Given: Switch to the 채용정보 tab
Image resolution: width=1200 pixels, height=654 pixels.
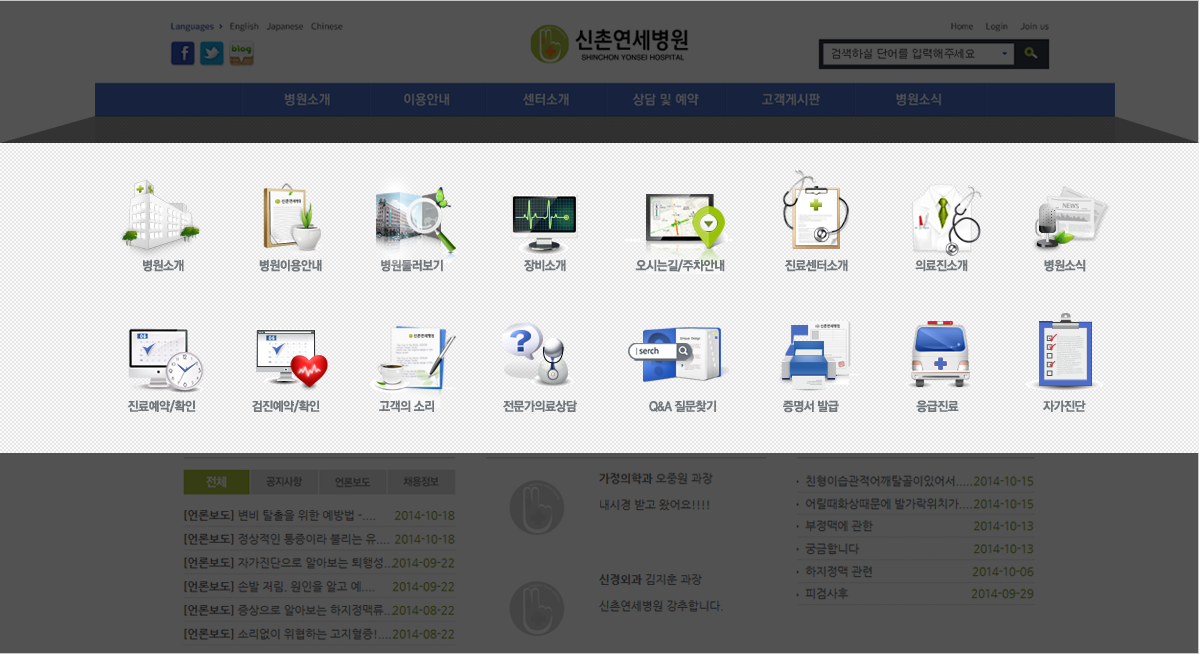Looking at the screenshot, I should [421, 482].
